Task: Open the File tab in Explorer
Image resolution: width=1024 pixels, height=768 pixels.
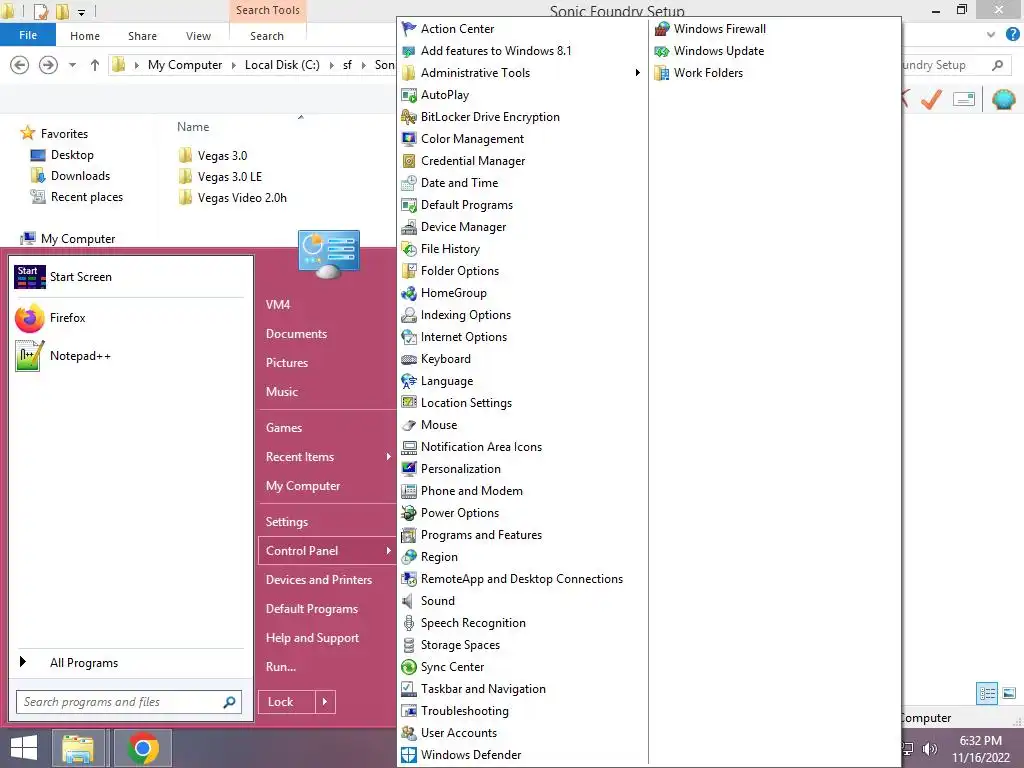Action: click(28, 35)
